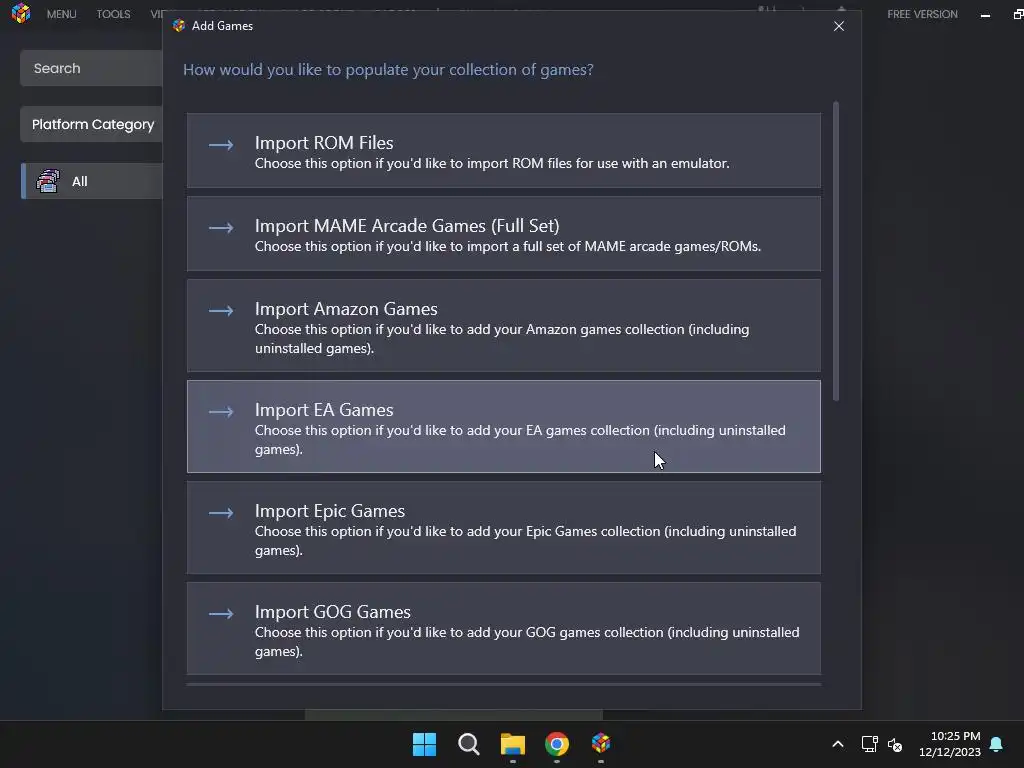Close the Add Games dialog
The height and width of the screenshot is (768, 1024).
[x=839, y=26]
